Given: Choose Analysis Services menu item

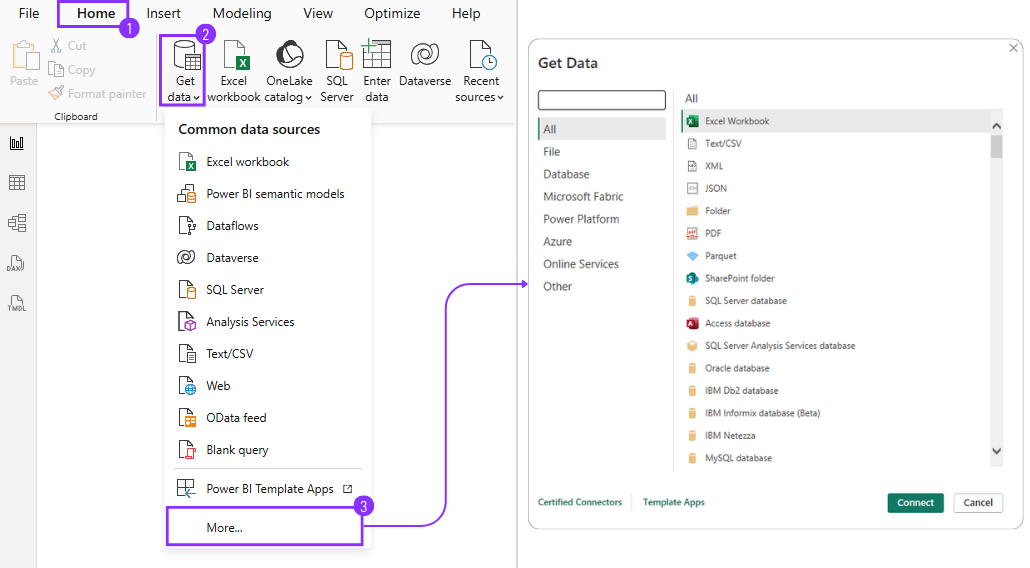Looking at the screenshot, I should coord(269,322).
